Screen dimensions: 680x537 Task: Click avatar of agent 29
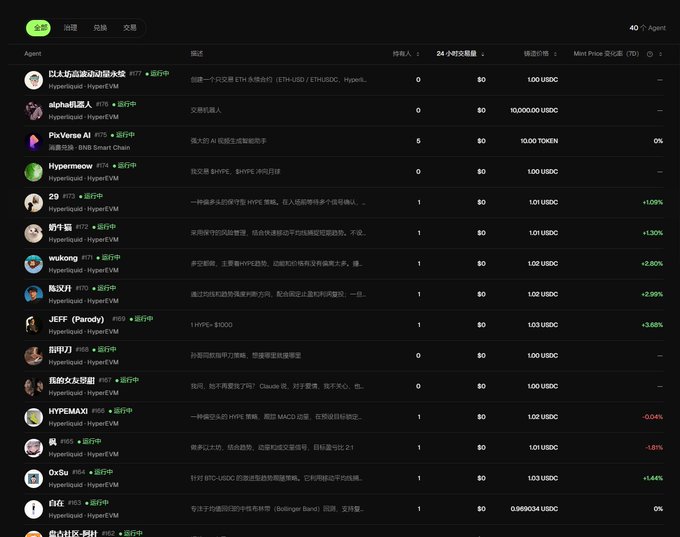coord(33,203)
